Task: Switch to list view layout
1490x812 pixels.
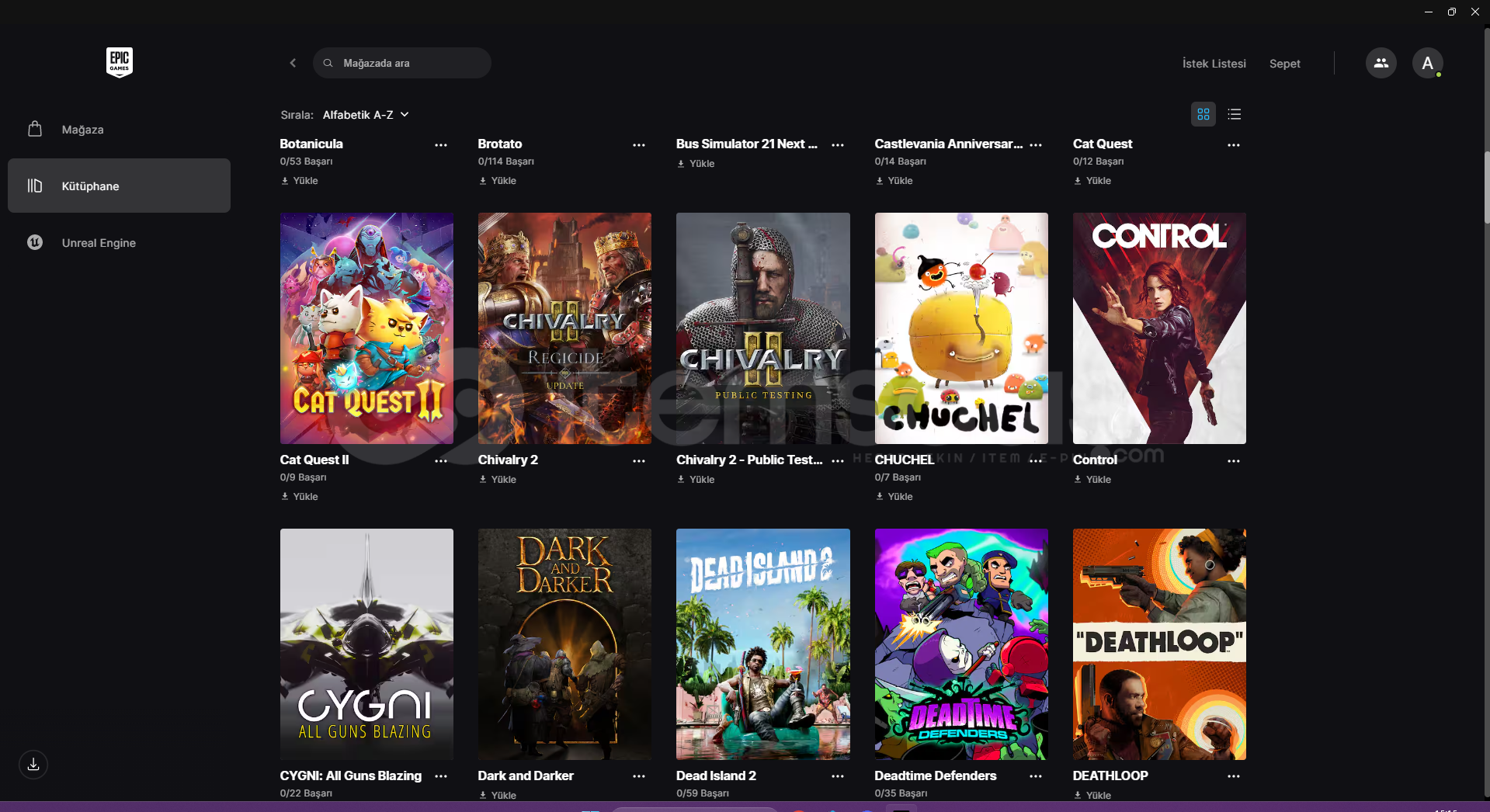Action: [1234, 114]
